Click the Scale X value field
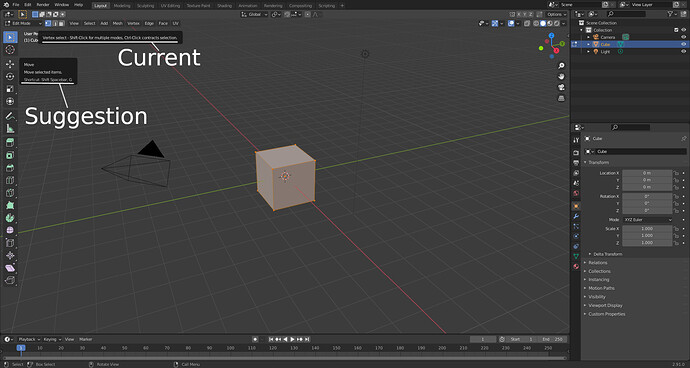 tap(647, 229)
